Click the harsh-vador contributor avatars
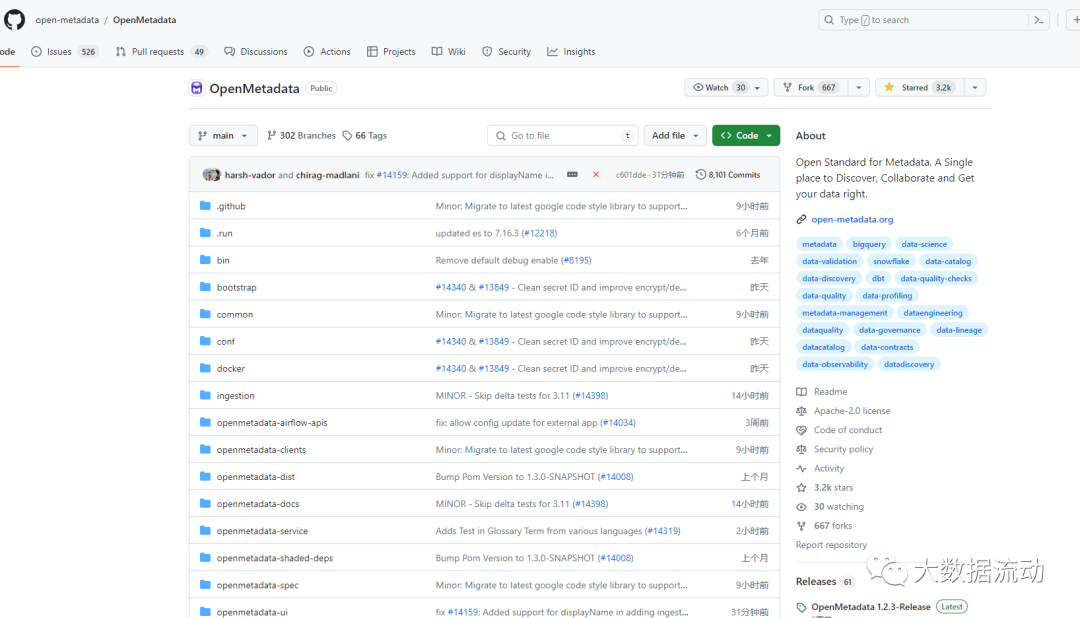 pos(211,174)
